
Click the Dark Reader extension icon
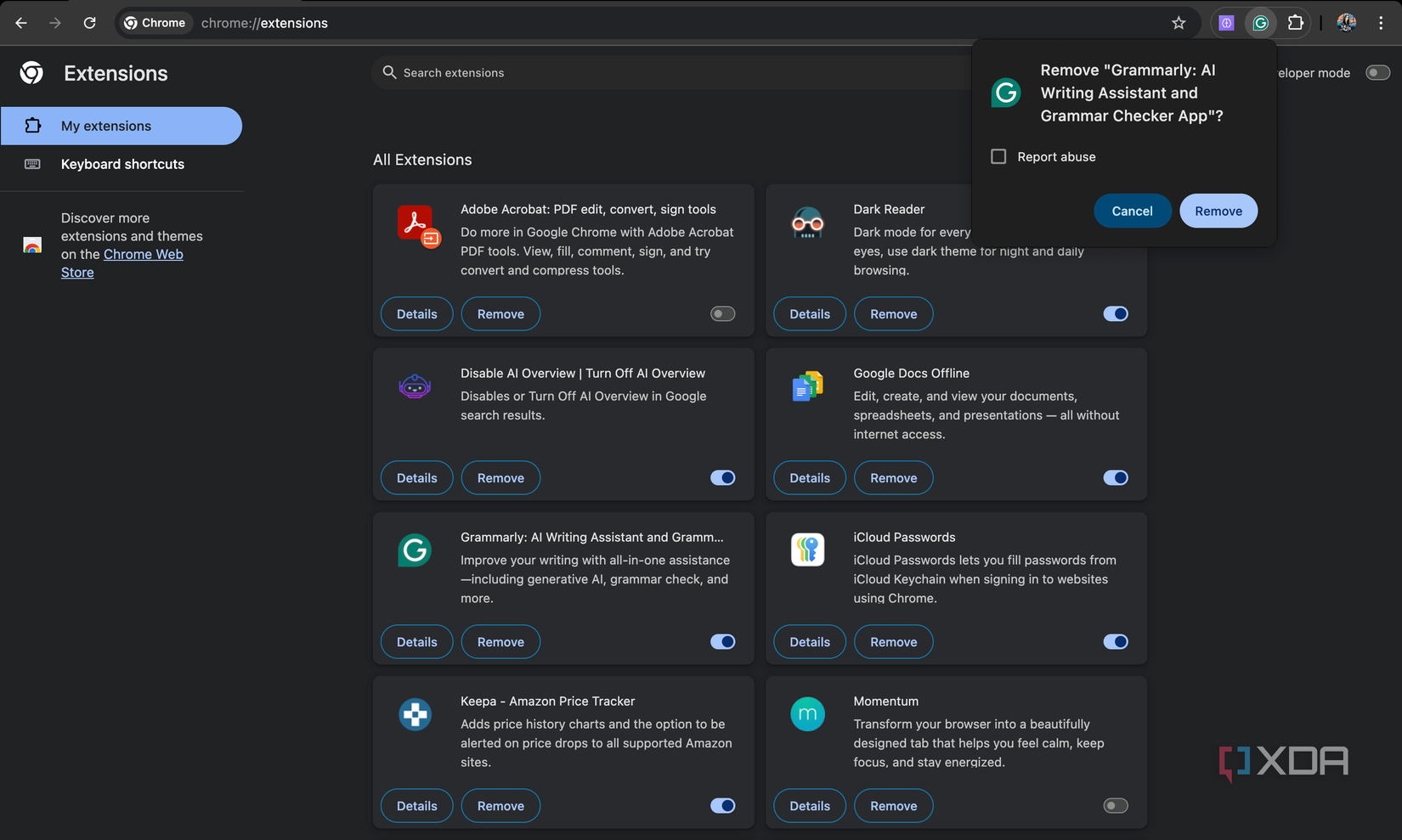(807, 223)
